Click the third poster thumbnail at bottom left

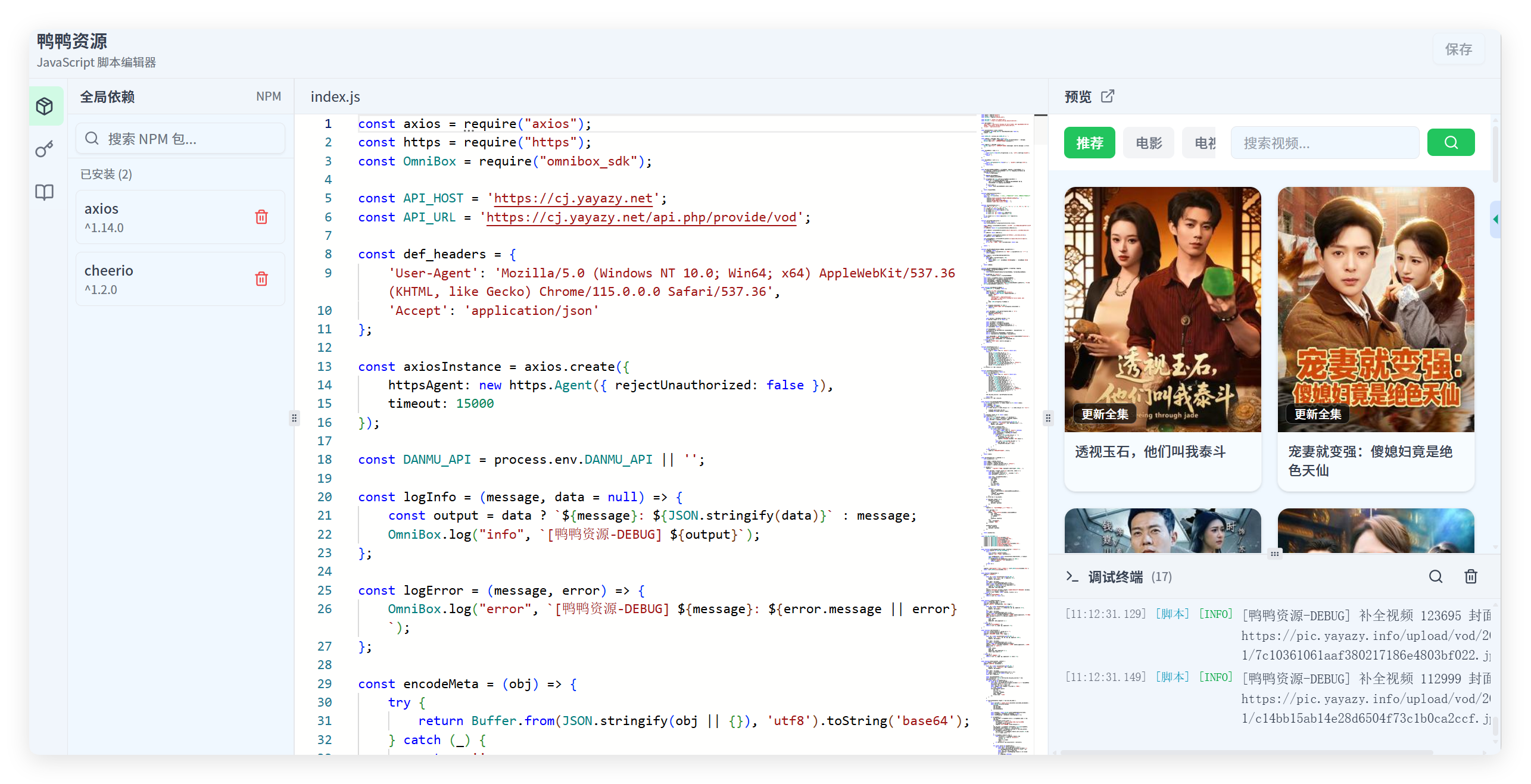(1162, 530)
